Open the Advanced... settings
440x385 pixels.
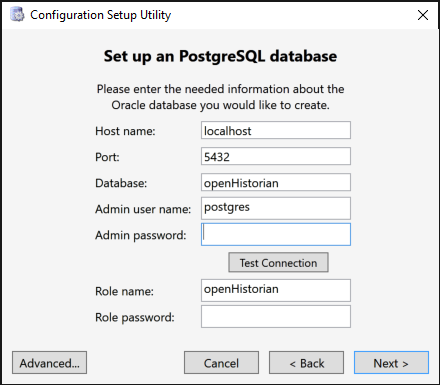(x=49, y=363)
